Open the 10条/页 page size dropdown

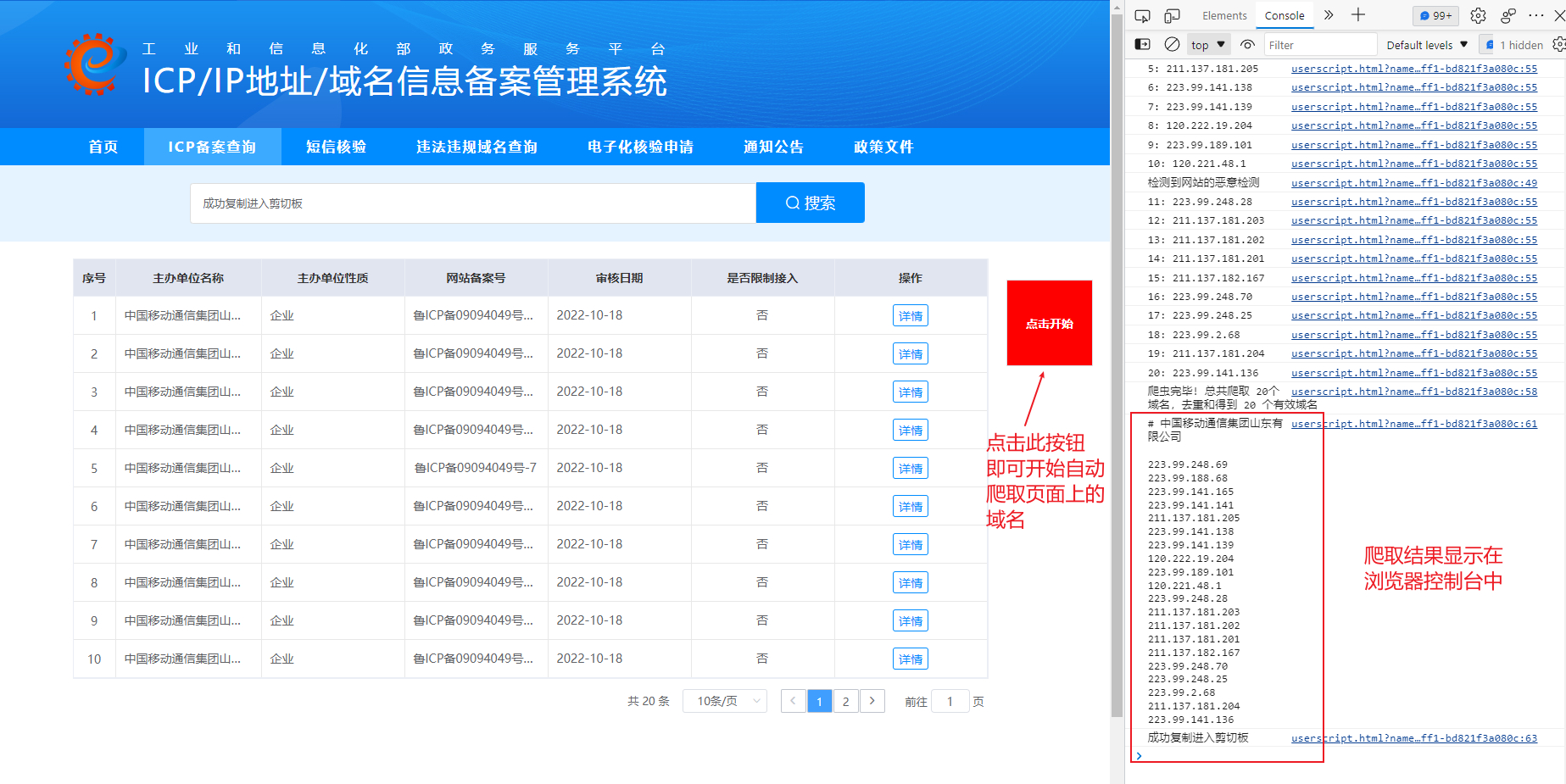pyautogui.click(x=725, y=701)
